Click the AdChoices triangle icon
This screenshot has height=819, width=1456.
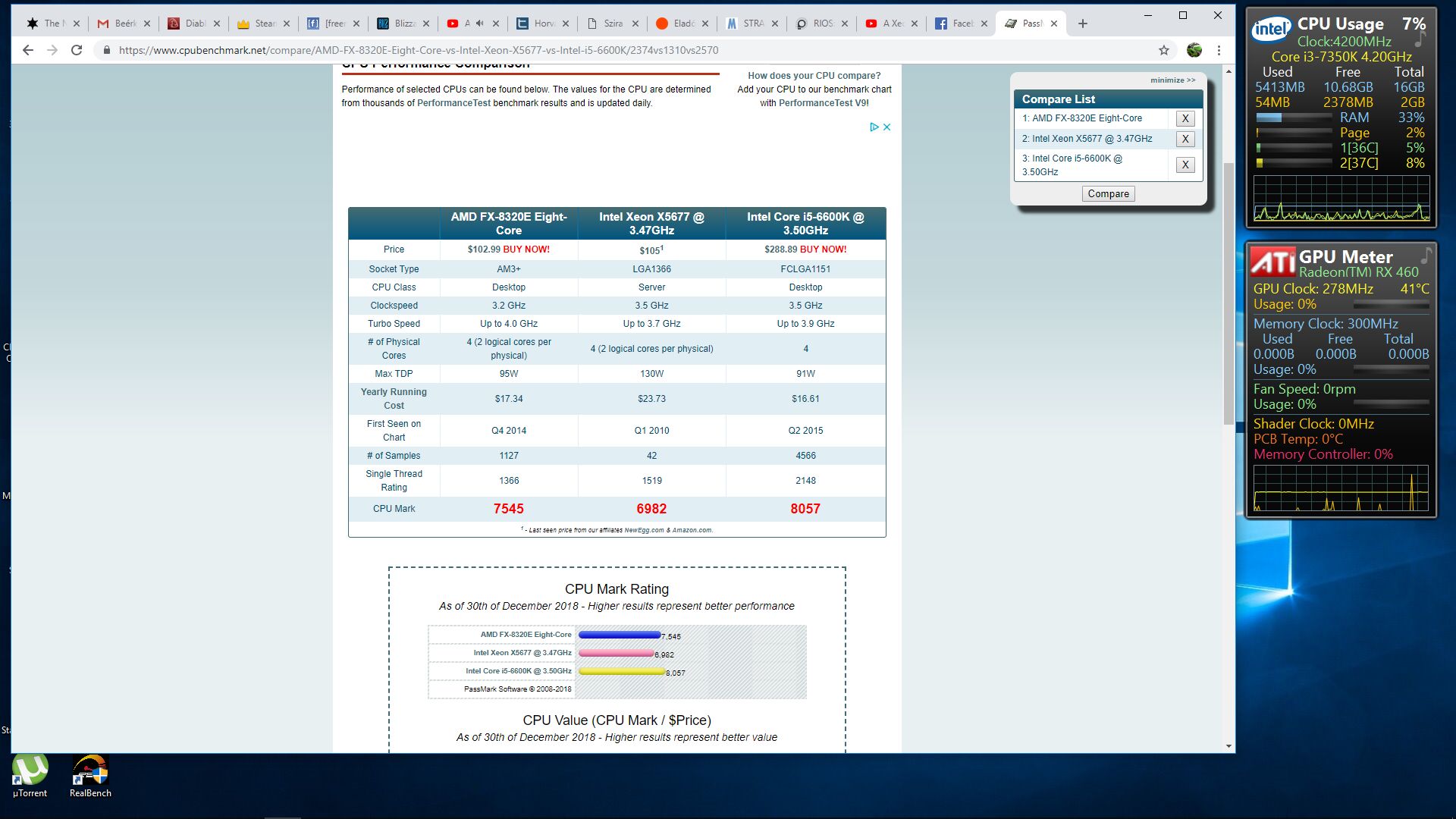pyautogui.click(x=874, y=127)
